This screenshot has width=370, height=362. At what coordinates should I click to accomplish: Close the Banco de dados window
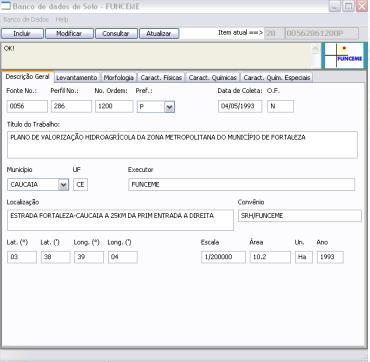click(362, 6)
